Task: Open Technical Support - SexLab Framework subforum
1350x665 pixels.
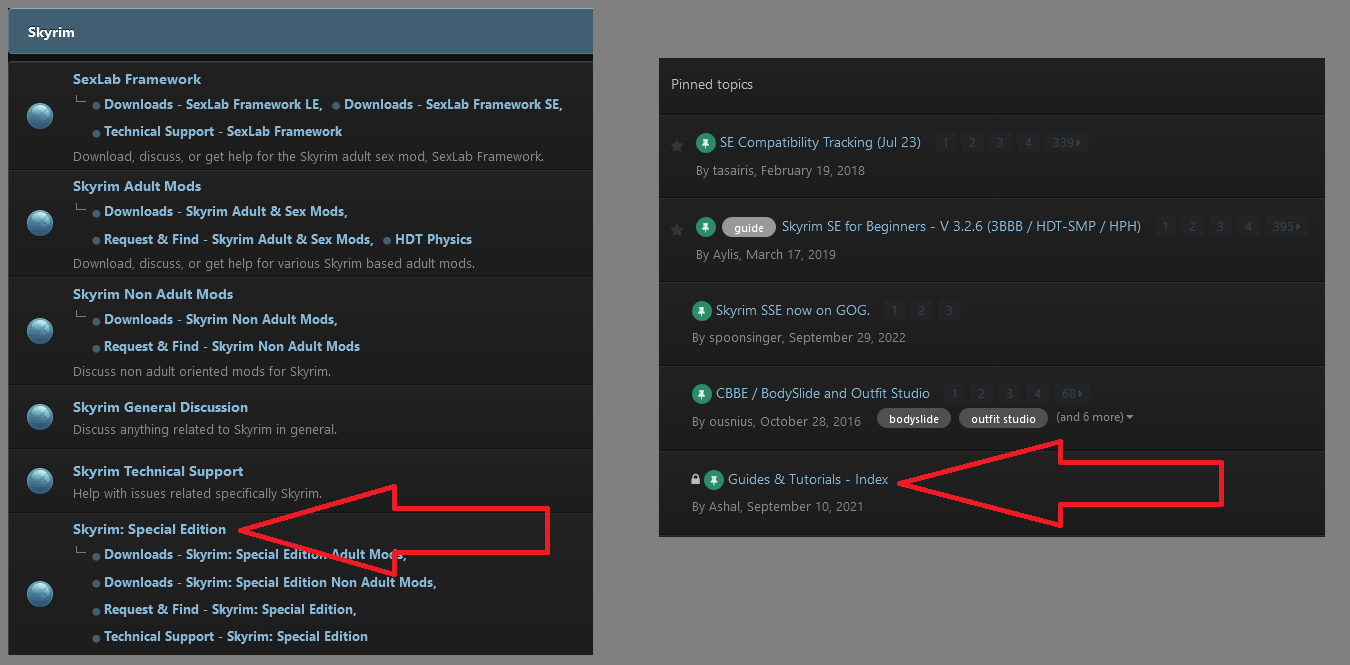Action: pos(223,131)
